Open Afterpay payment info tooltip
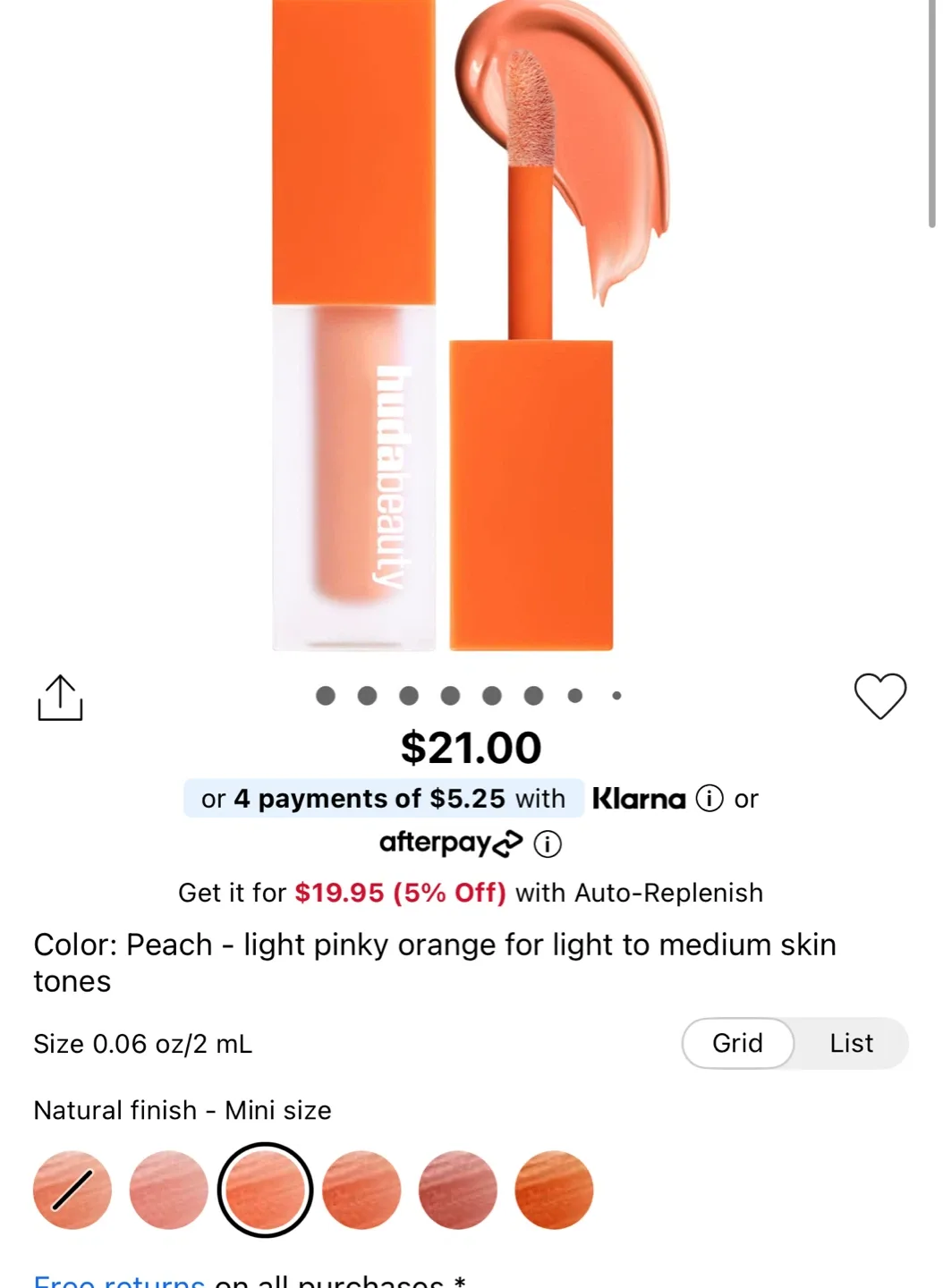 (549, 843)
